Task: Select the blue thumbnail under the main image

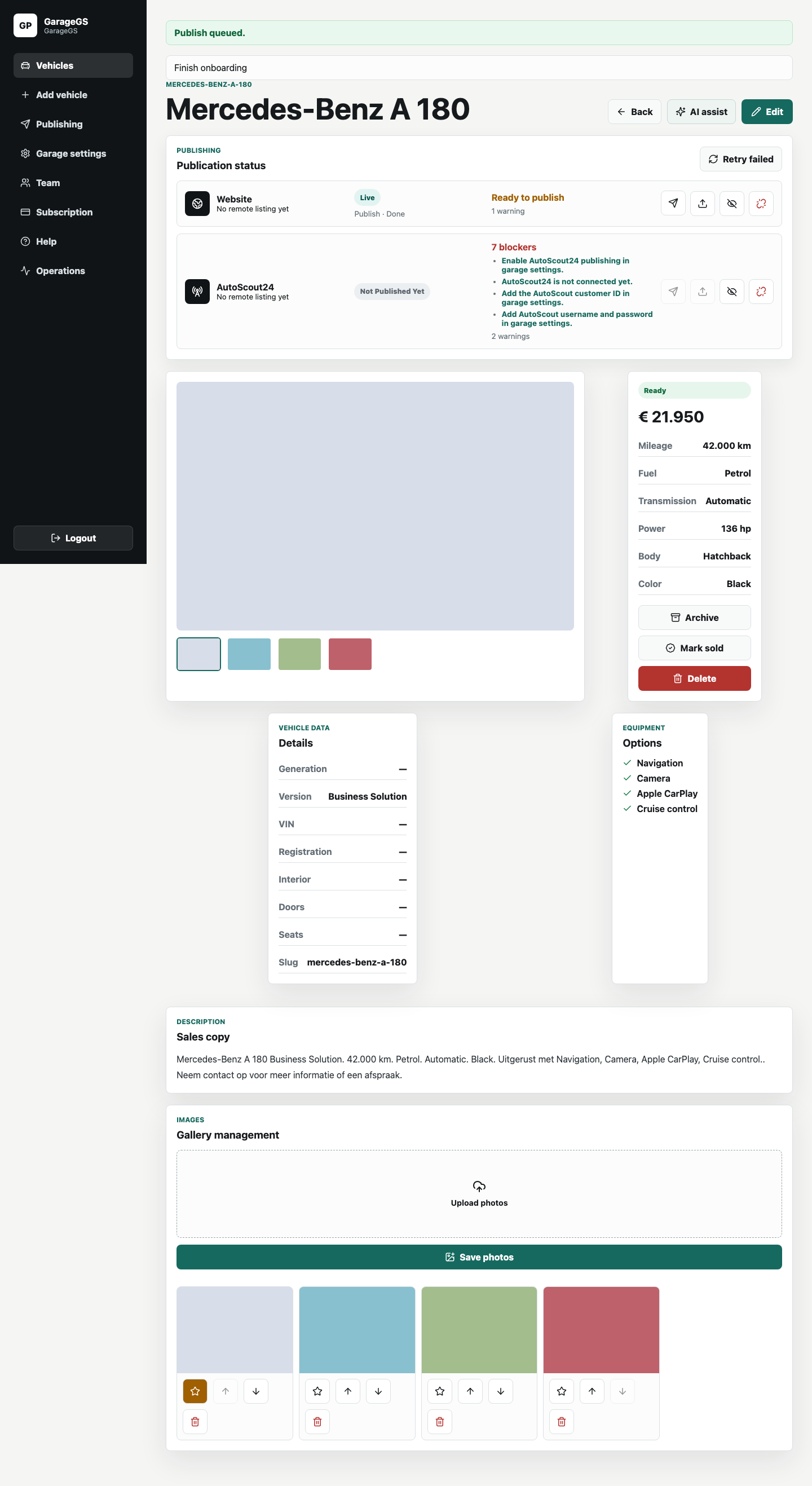Action: pyautogui.click(x=249, y=654)
